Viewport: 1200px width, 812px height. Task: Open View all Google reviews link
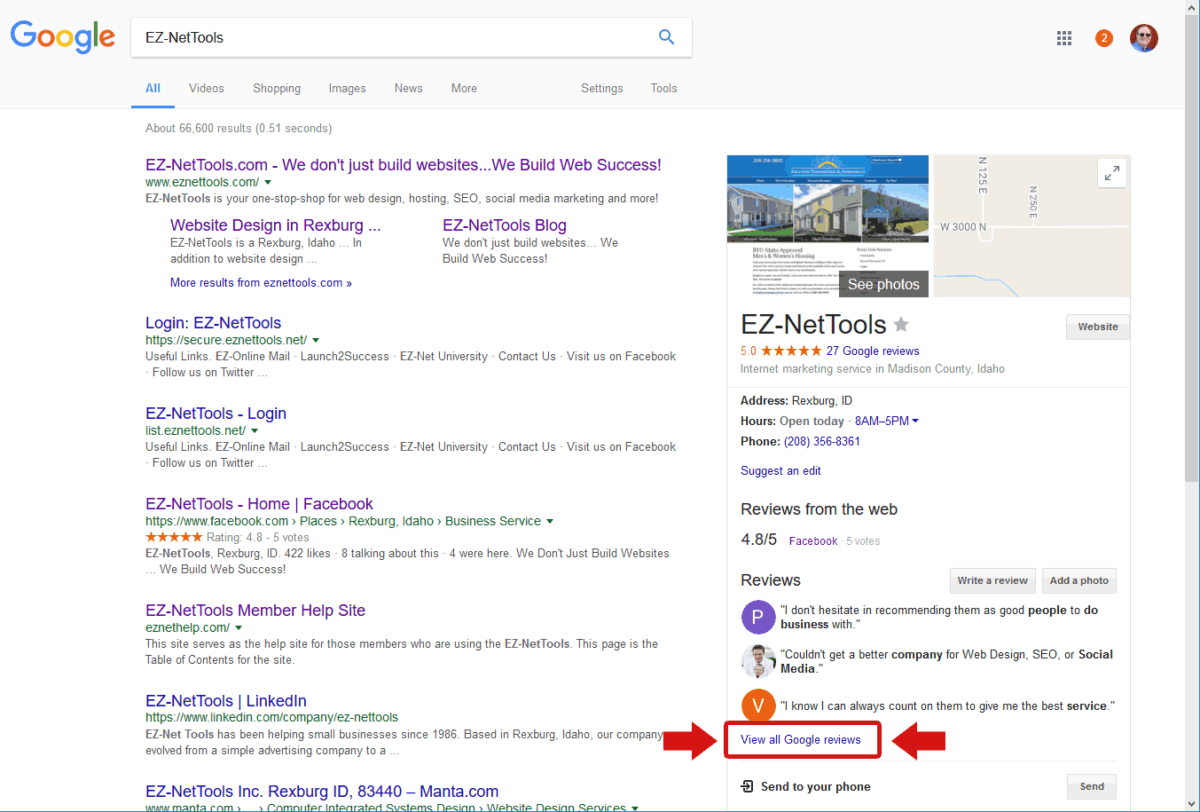click(x=800, y=740)
